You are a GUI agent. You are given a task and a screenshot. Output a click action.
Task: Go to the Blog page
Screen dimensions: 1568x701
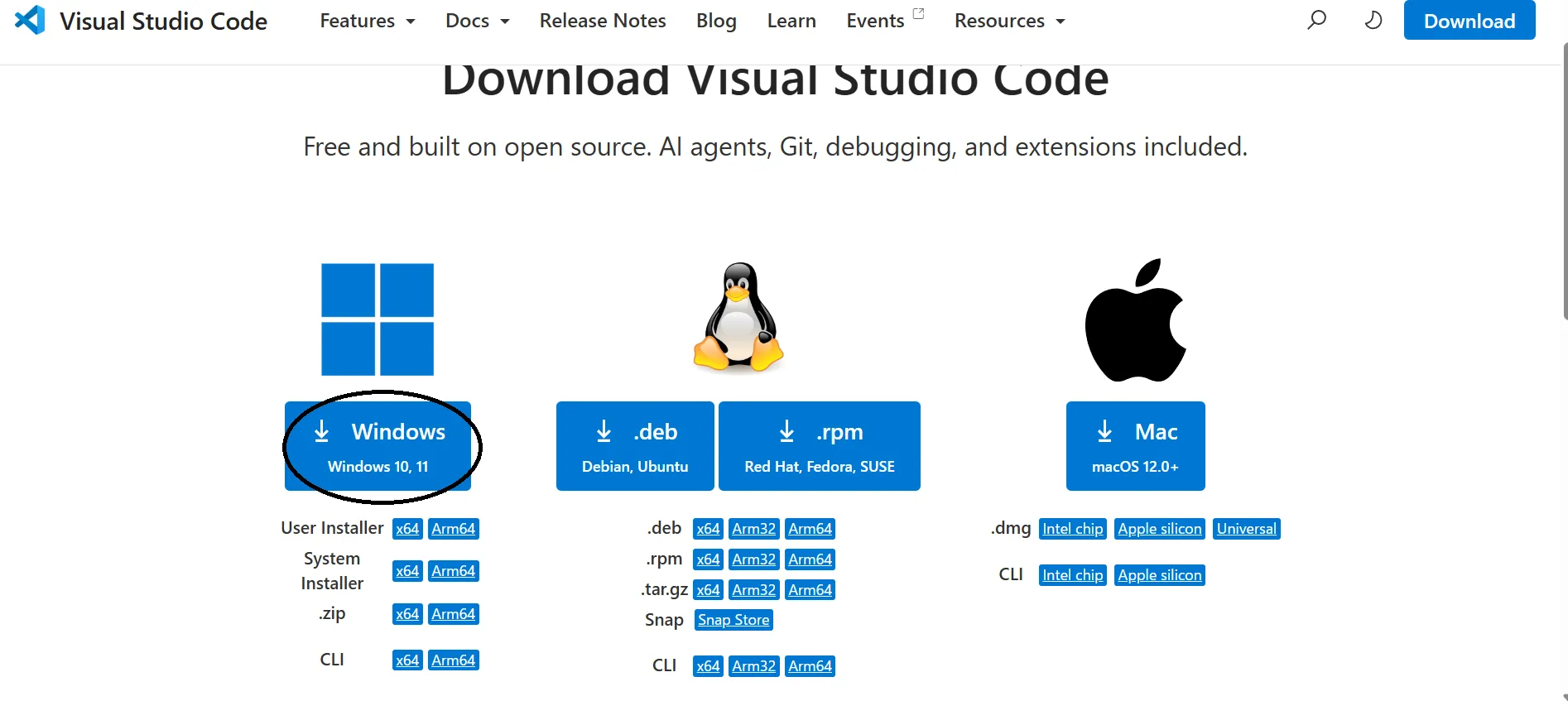(x=716, y=21)
